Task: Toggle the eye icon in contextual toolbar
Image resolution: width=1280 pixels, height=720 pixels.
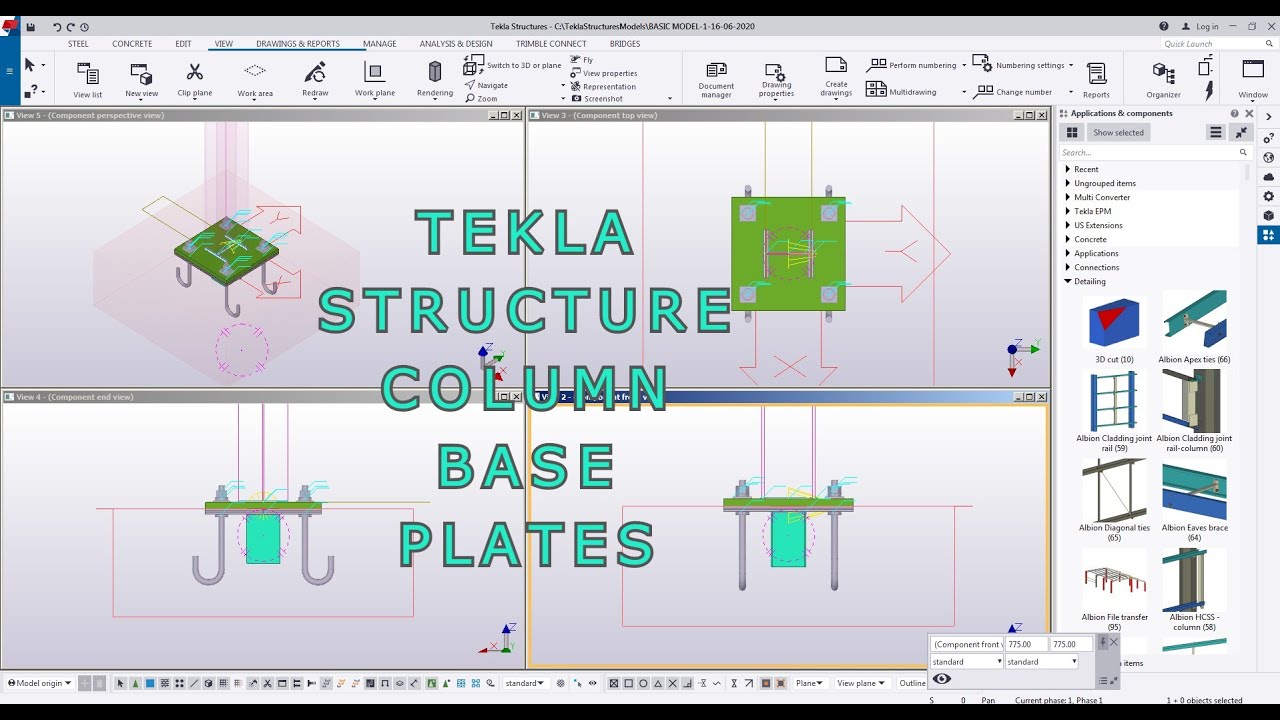Action: (x=942, y=679)
